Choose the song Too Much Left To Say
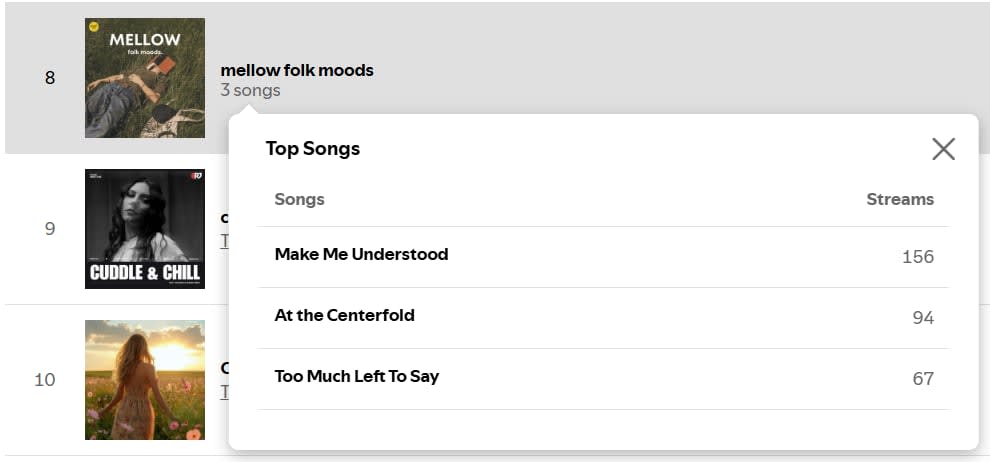 pos(356,376)
